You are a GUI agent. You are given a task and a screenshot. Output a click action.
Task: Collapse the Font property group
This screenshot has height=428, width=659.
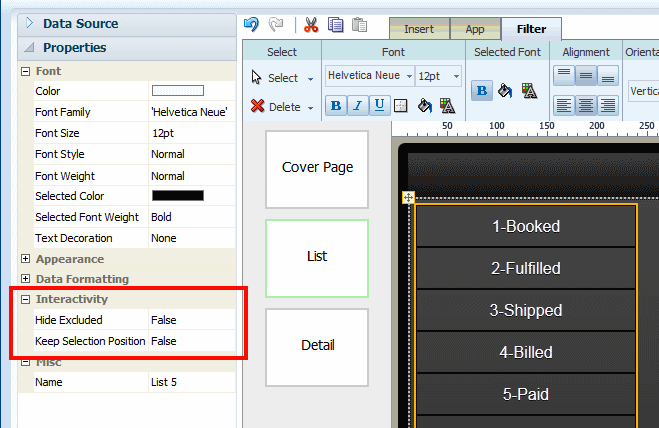[26, 71]
